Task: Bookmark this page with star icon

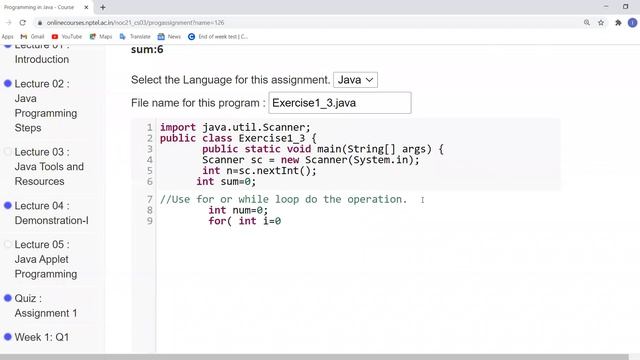Action: point(601,23)
